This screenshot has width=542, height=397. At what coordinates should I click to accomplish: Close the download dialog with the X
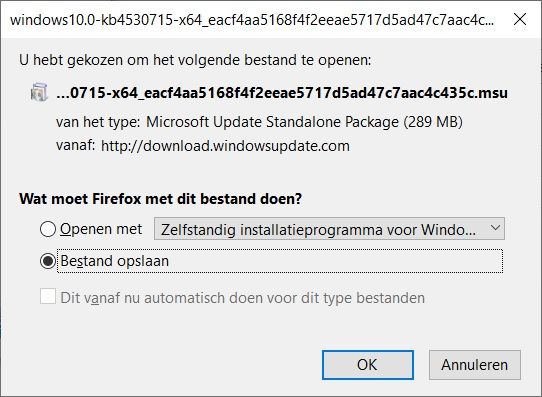pos(520,19)
